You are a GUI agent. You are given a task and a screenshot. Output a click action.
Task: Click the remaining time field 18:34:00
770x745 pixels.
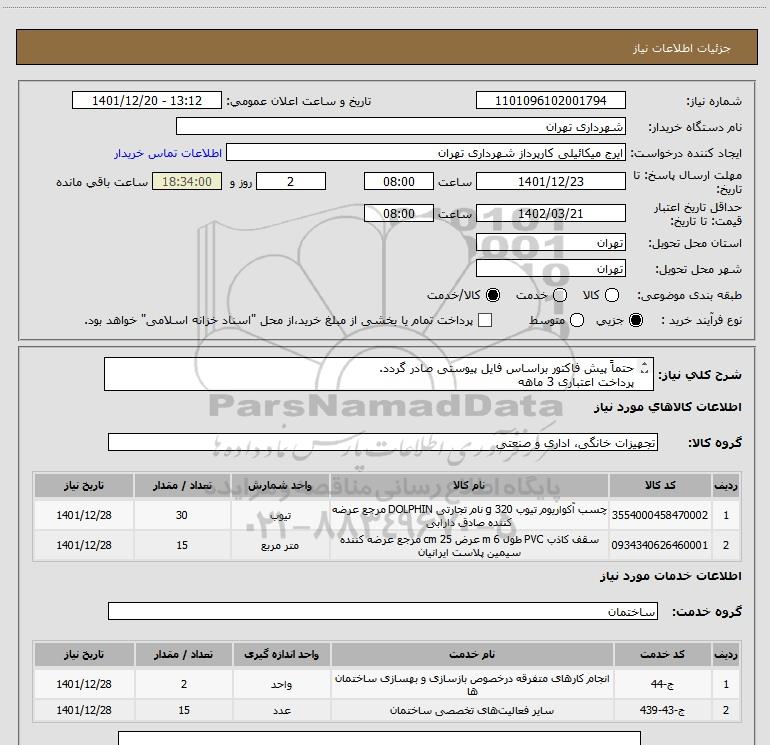click(187, 181)
